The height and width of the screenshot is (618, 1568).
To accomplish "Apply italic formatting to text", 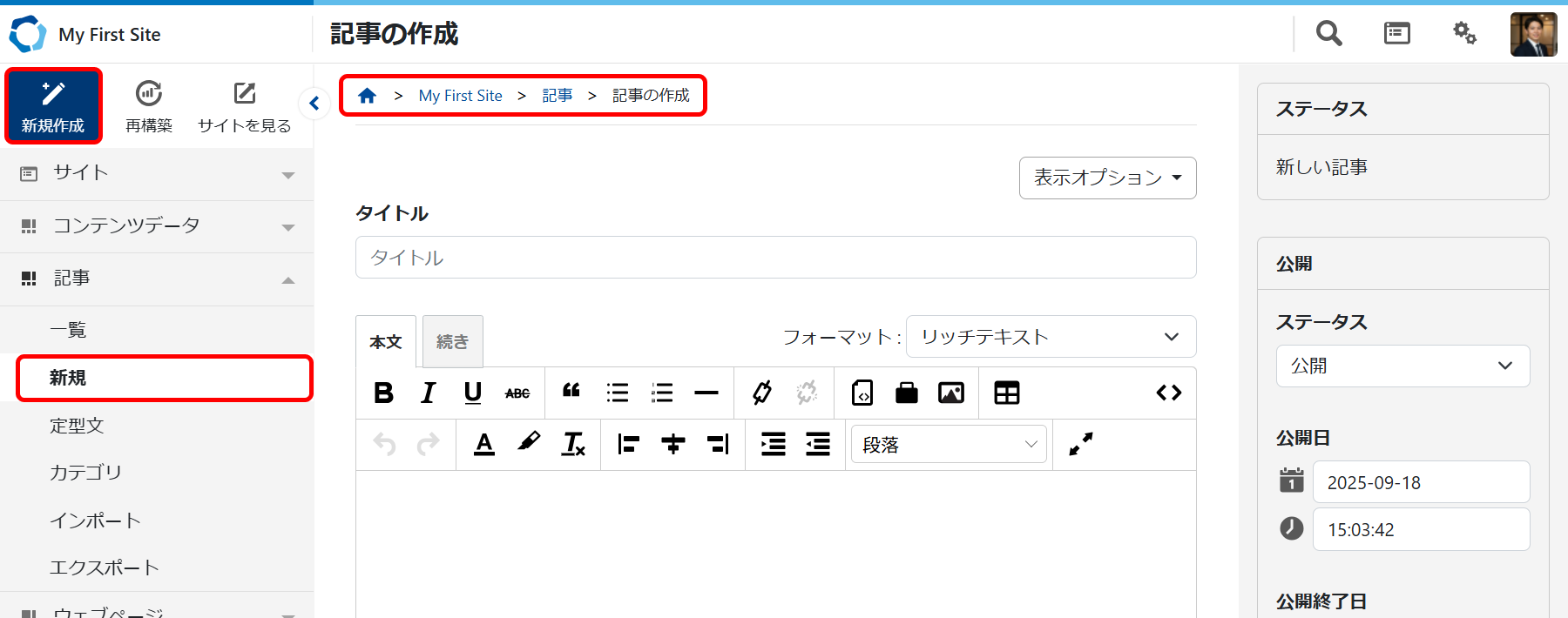I will pos(428,393).
